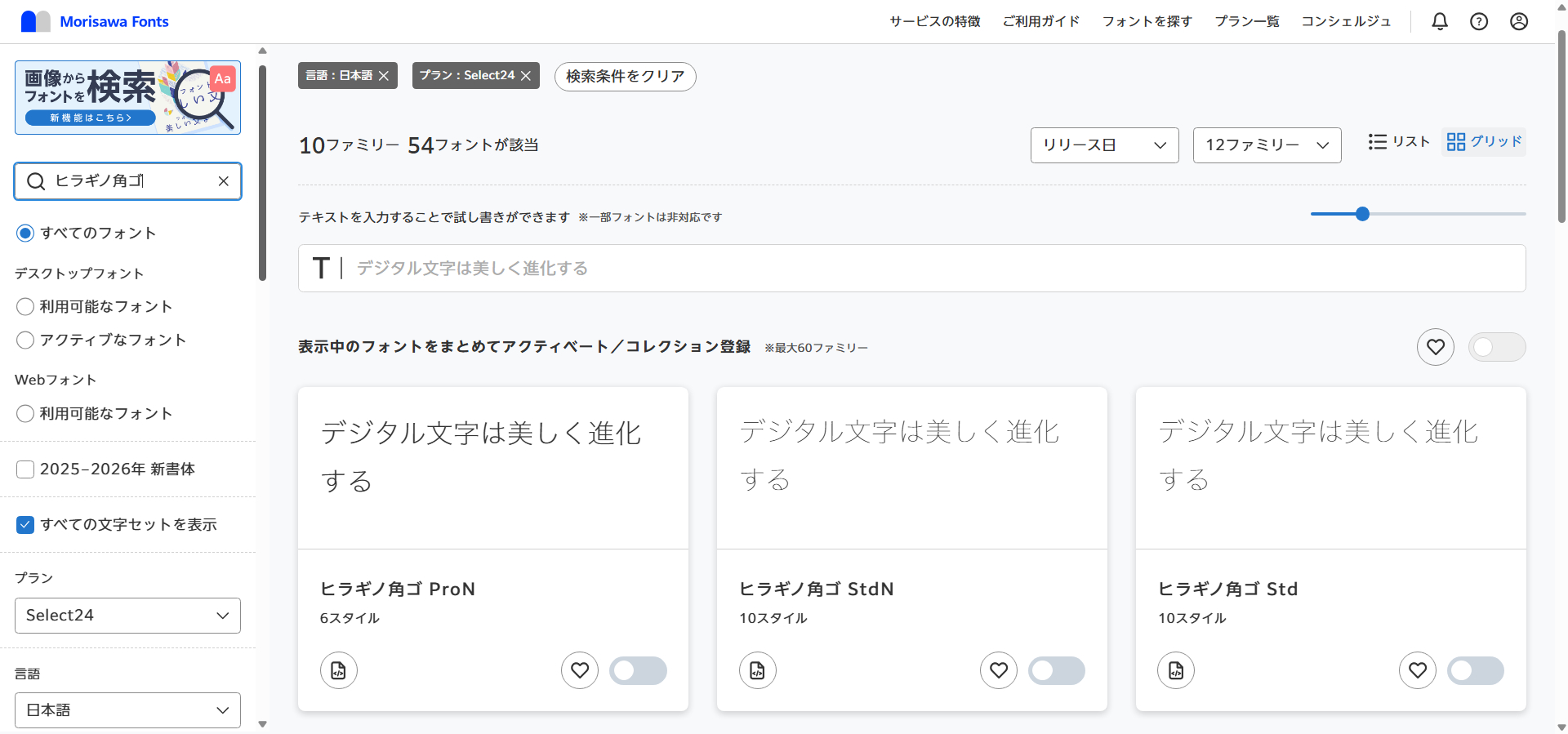
Task: Add ヒラギノ角ゴ ProN to favorites
Action: pos(580,671)
